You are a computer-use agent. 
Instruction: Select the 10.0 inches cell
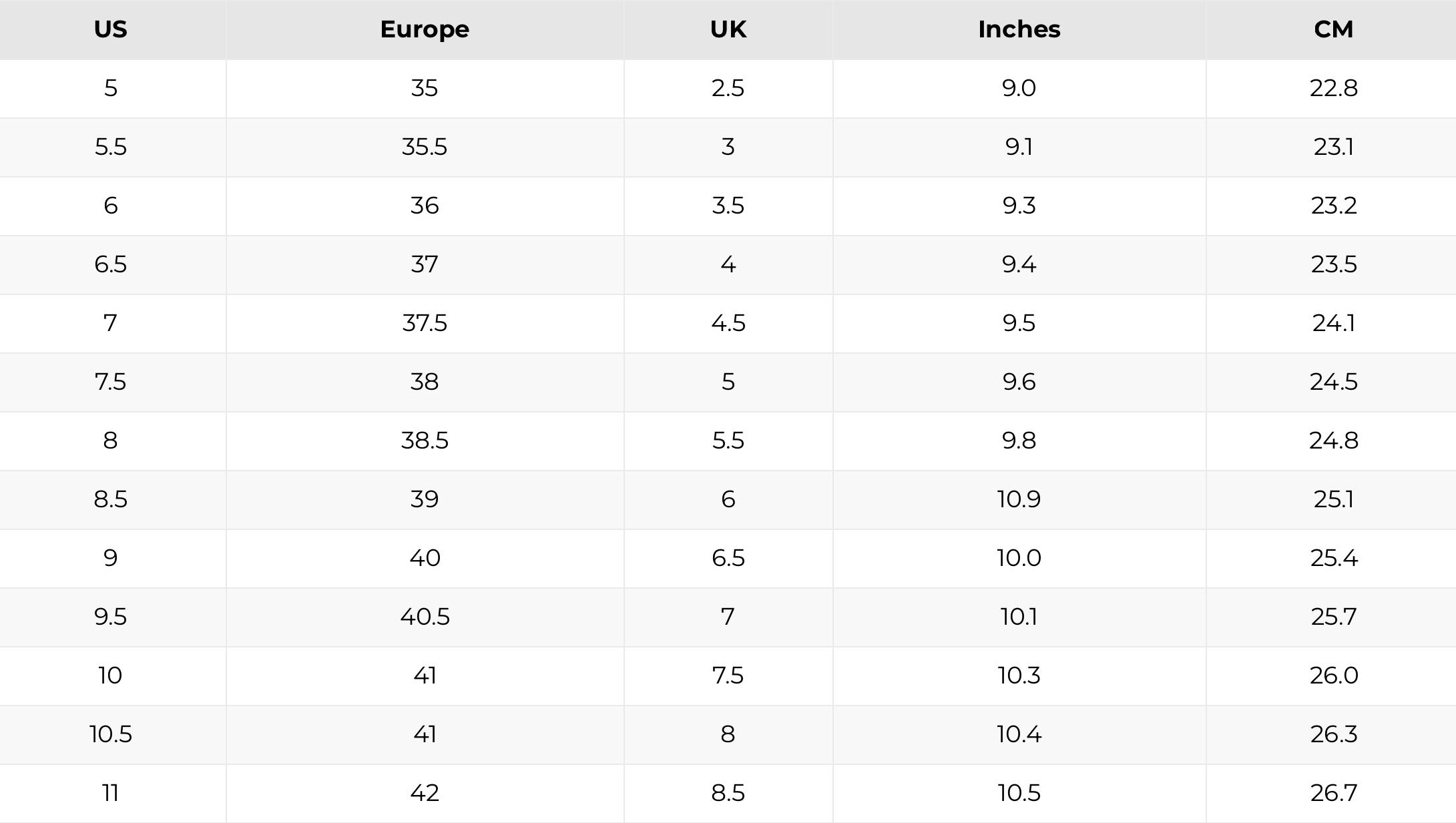1019,558
